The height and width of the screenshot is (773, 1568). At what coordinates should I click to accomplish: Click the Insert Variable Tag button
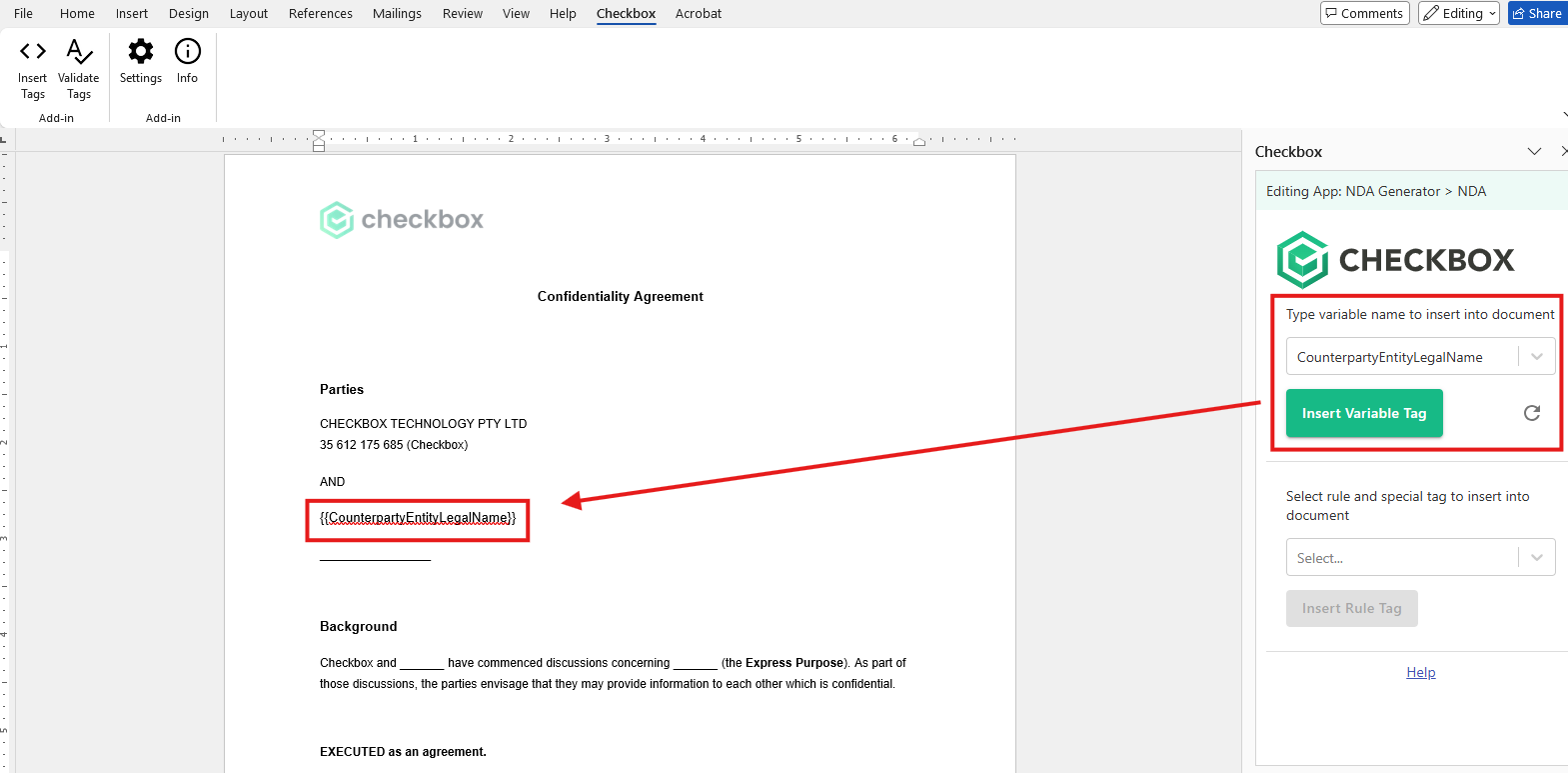1364,413
